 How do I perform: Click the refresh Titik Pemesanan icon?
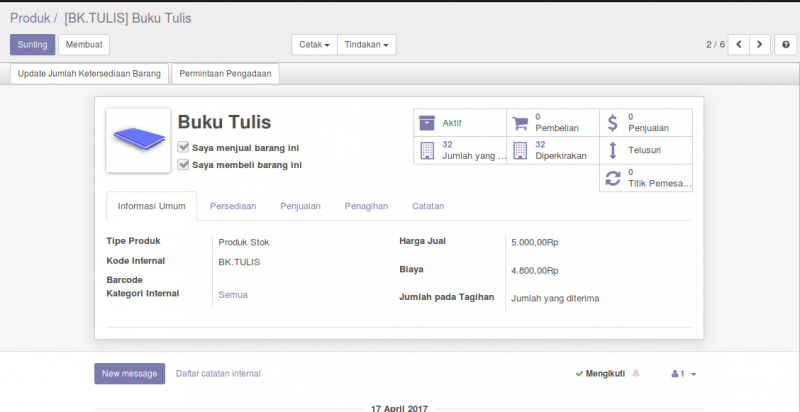click(x=613, y=178)
